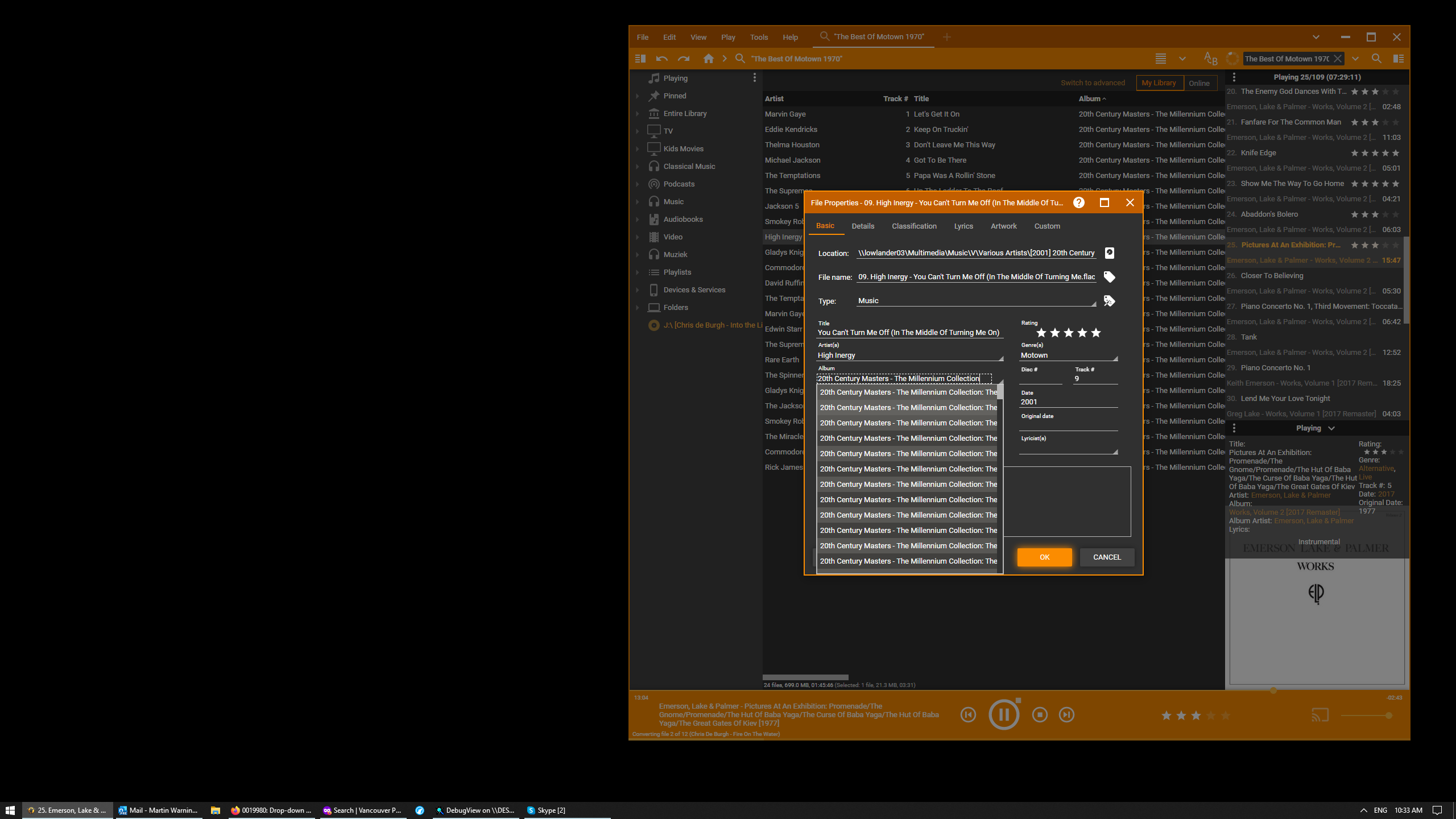Expand the Type dropdown showing Music
Viewport: 1456px width, 819px height.
coord(1093,304)
